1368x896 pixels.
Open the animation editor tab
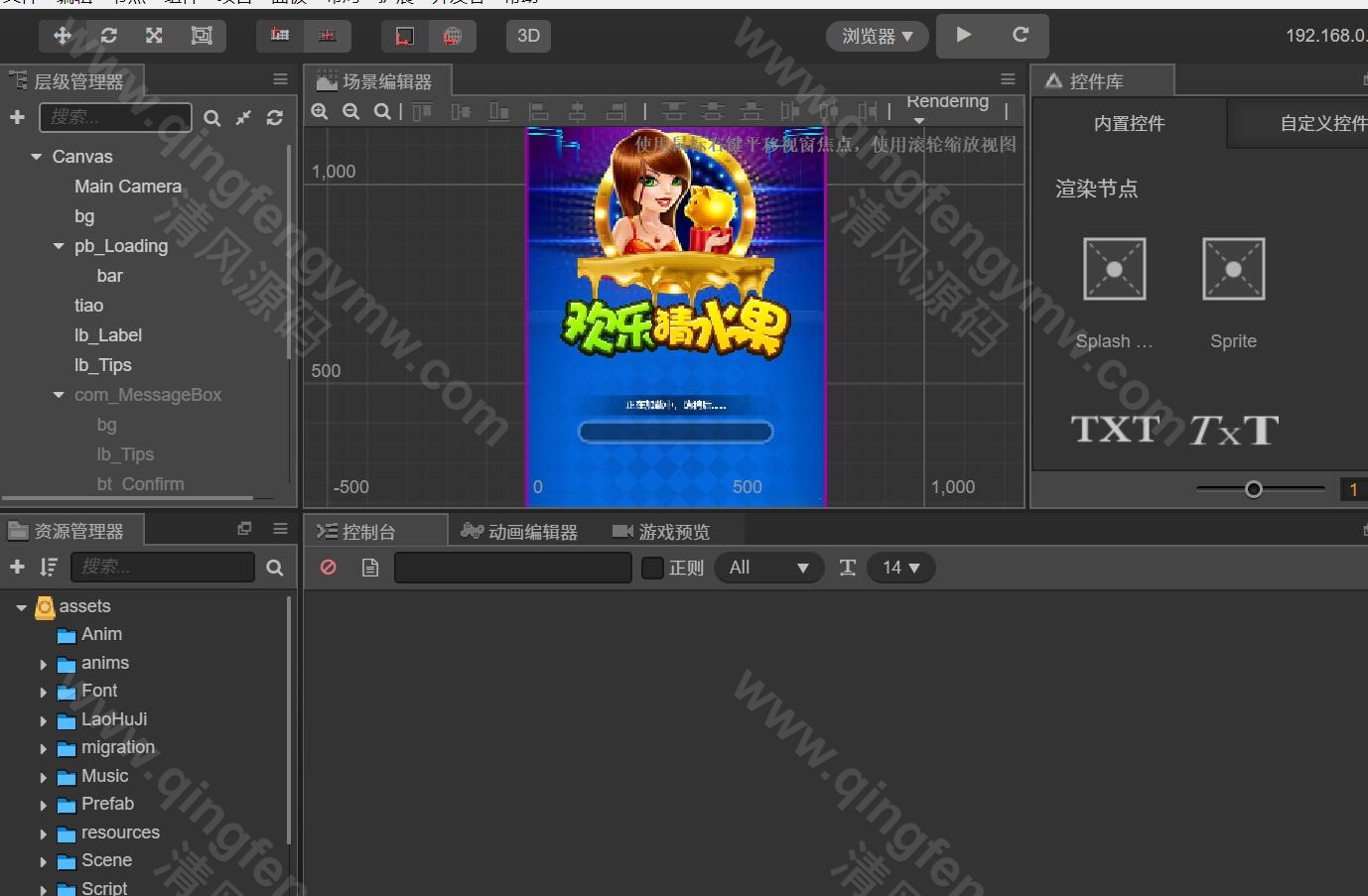point(519,532)
